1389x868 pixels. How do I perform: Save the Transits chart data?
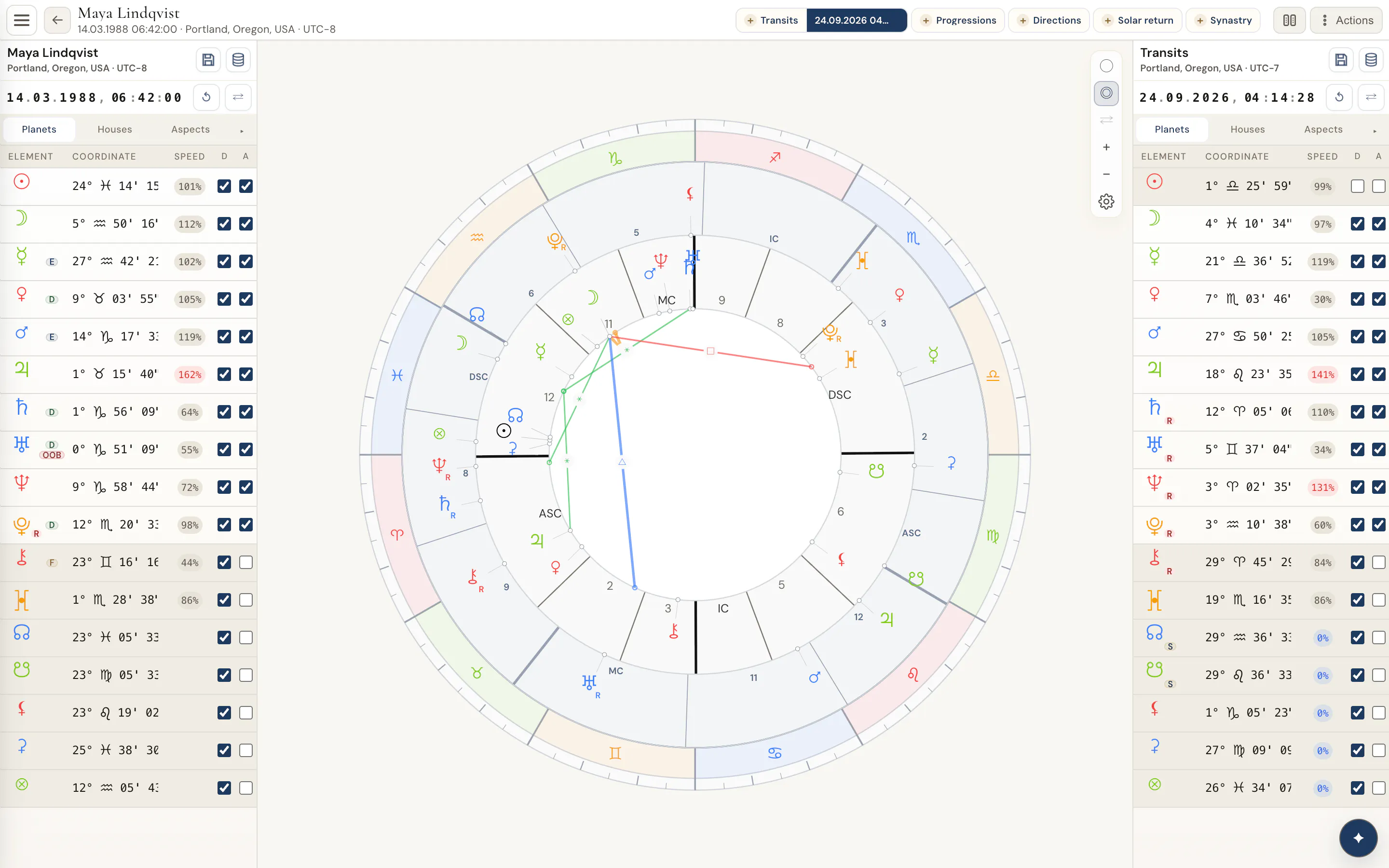coord(1341,60)
